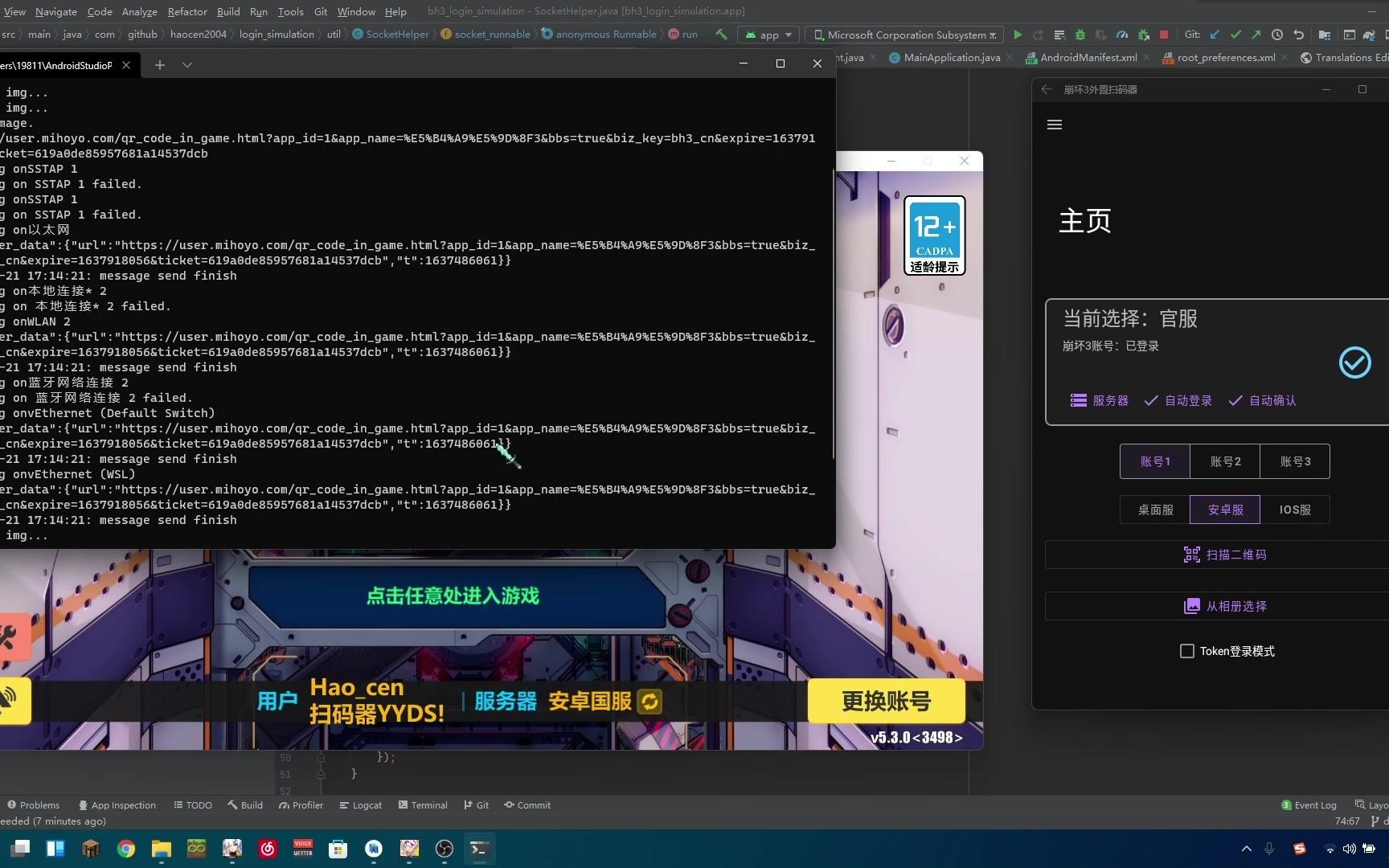Switch to the AndroidManifest.xml tab
This screenshot has width=1389, height=868.
(x=1081, y=57)
